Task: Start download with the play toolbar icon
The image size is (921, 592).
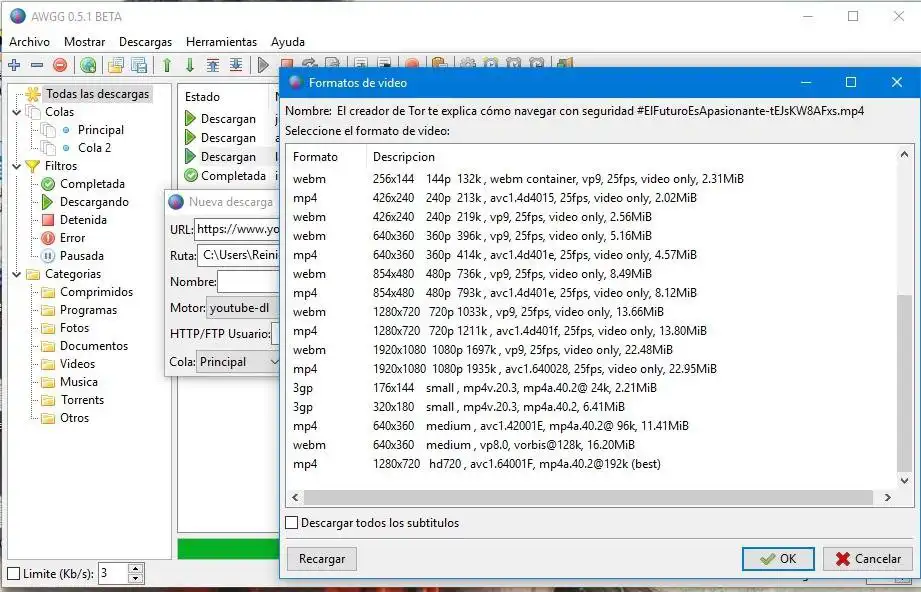Action: (263, 65)
